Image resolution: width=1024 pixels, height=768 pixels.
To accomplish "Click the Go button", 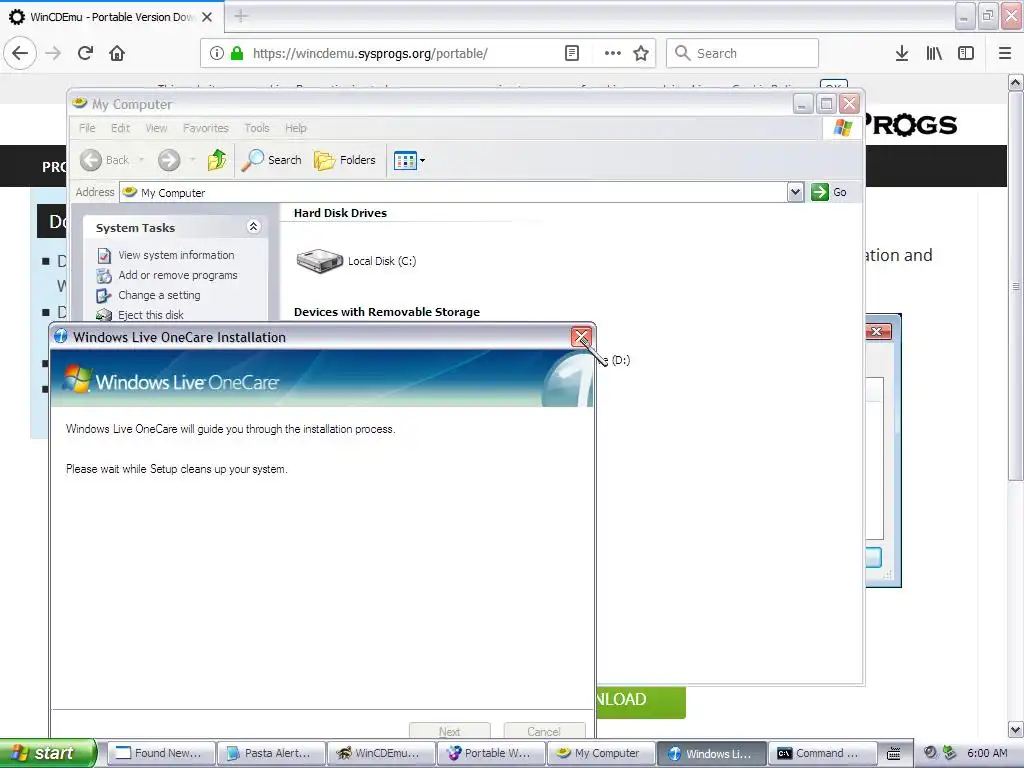I will pos(829,192).
